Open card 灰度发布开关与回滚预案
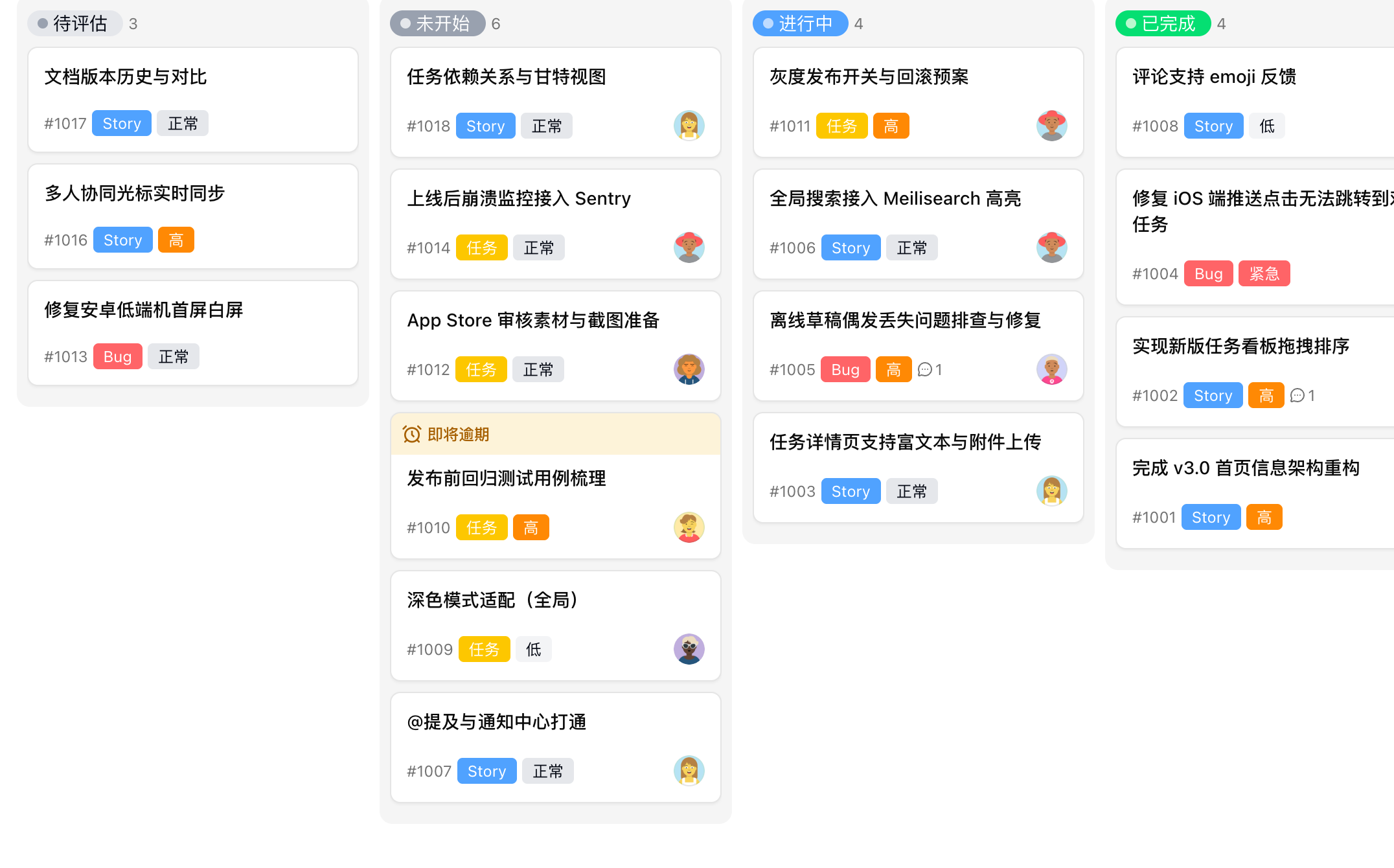The height and width of the screenshot is (868, 1394). click(x=919, y=102)
